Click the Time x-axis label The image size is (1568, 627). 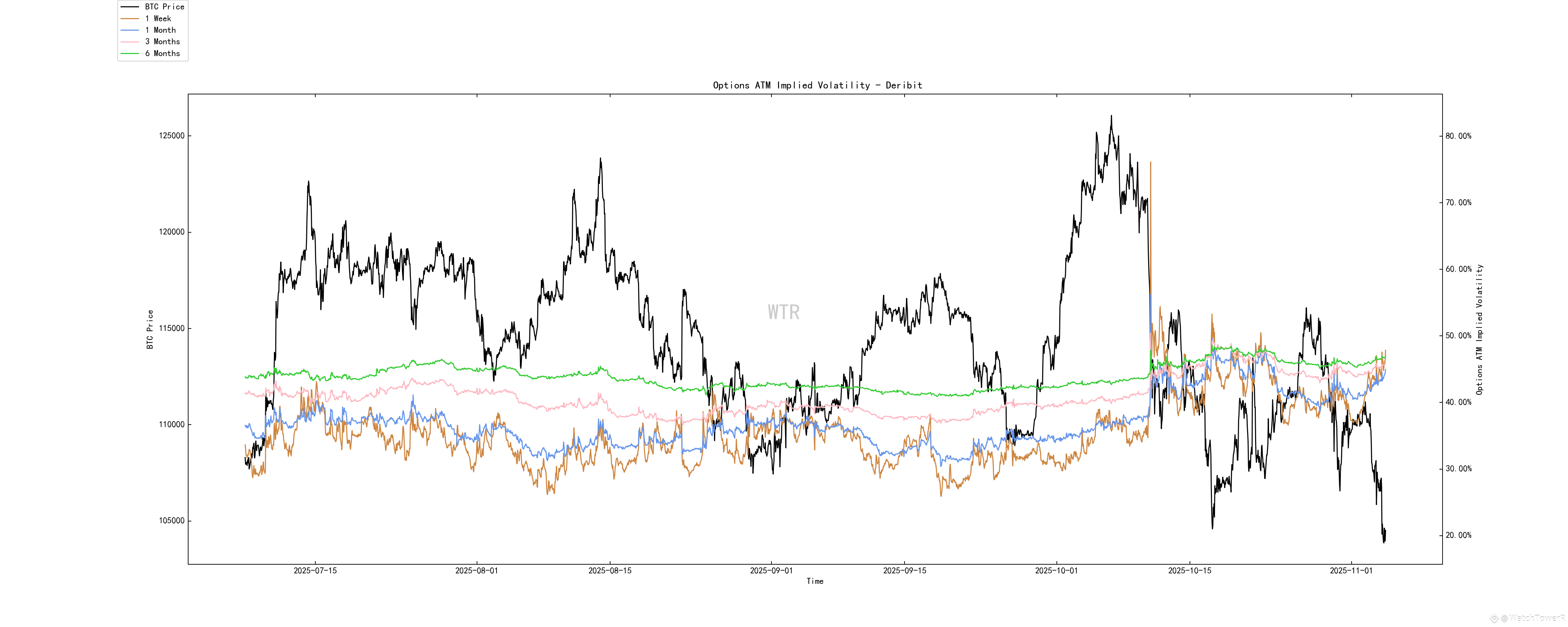pyautogui.click(x=814, y=581)
